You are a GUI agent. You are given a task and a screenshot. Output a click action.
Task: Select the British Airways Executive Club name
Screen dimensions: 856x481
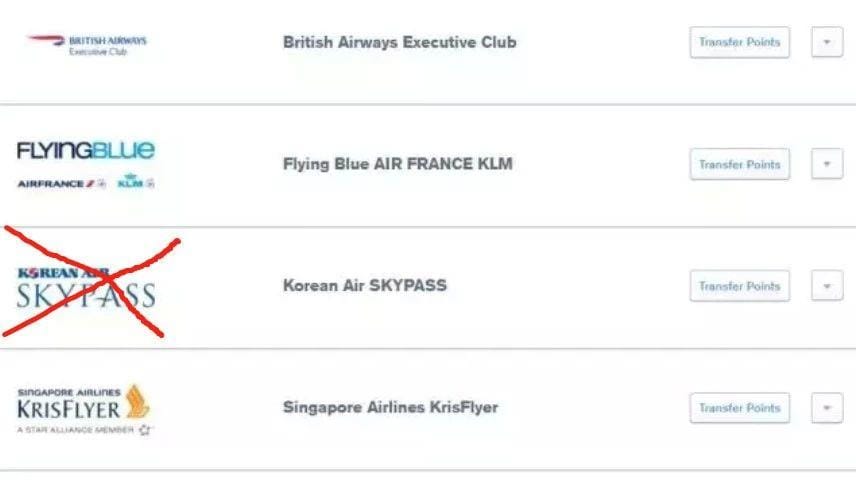coord(399,43)
